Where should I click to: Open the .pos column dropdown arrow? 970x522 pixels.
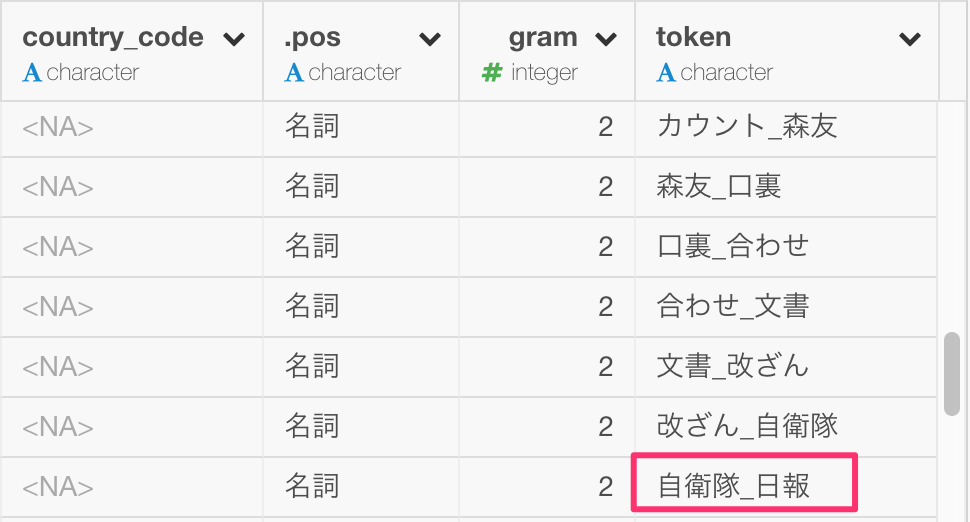point(429,40)
